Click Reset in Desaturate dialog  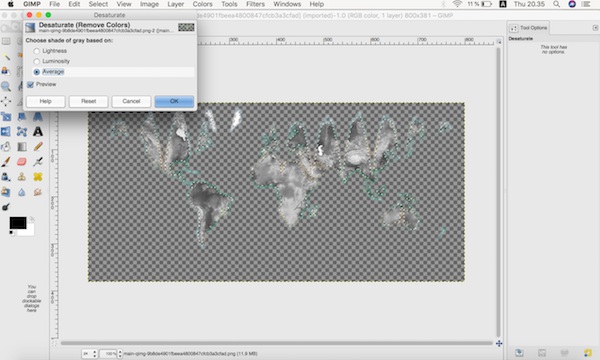pyautogui.click(x=88, y=101)
